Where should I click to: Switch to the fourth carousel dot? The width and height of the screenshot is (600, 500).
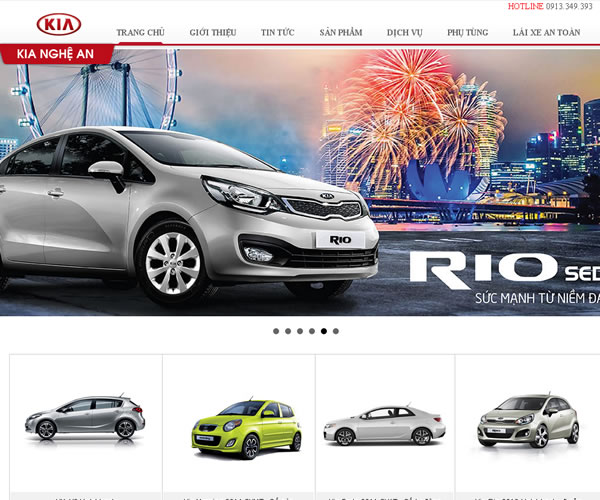[311, 330]
